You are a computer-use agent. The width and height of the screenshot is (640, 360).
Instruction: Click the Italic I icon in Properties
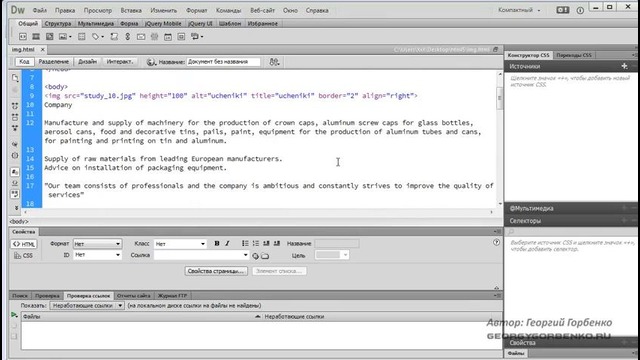point(227,243)
